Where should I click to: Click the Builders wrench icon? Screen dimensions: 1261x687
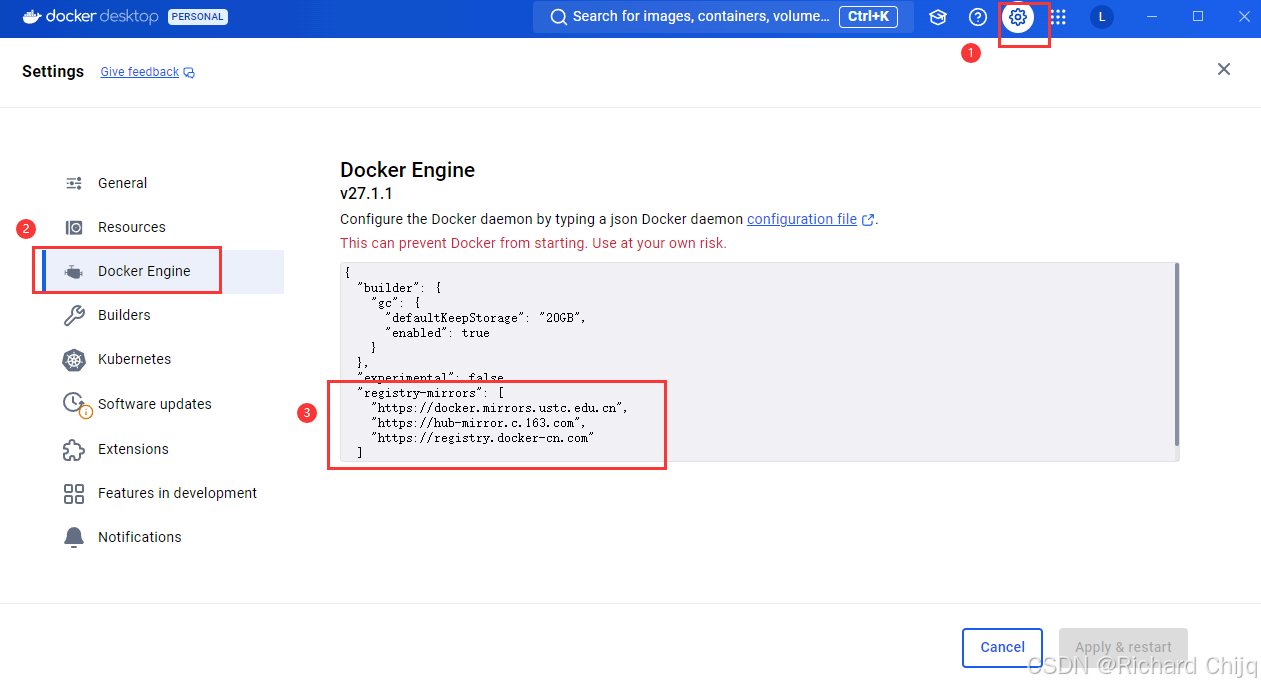pyautogui.click(x=74, y=315)
